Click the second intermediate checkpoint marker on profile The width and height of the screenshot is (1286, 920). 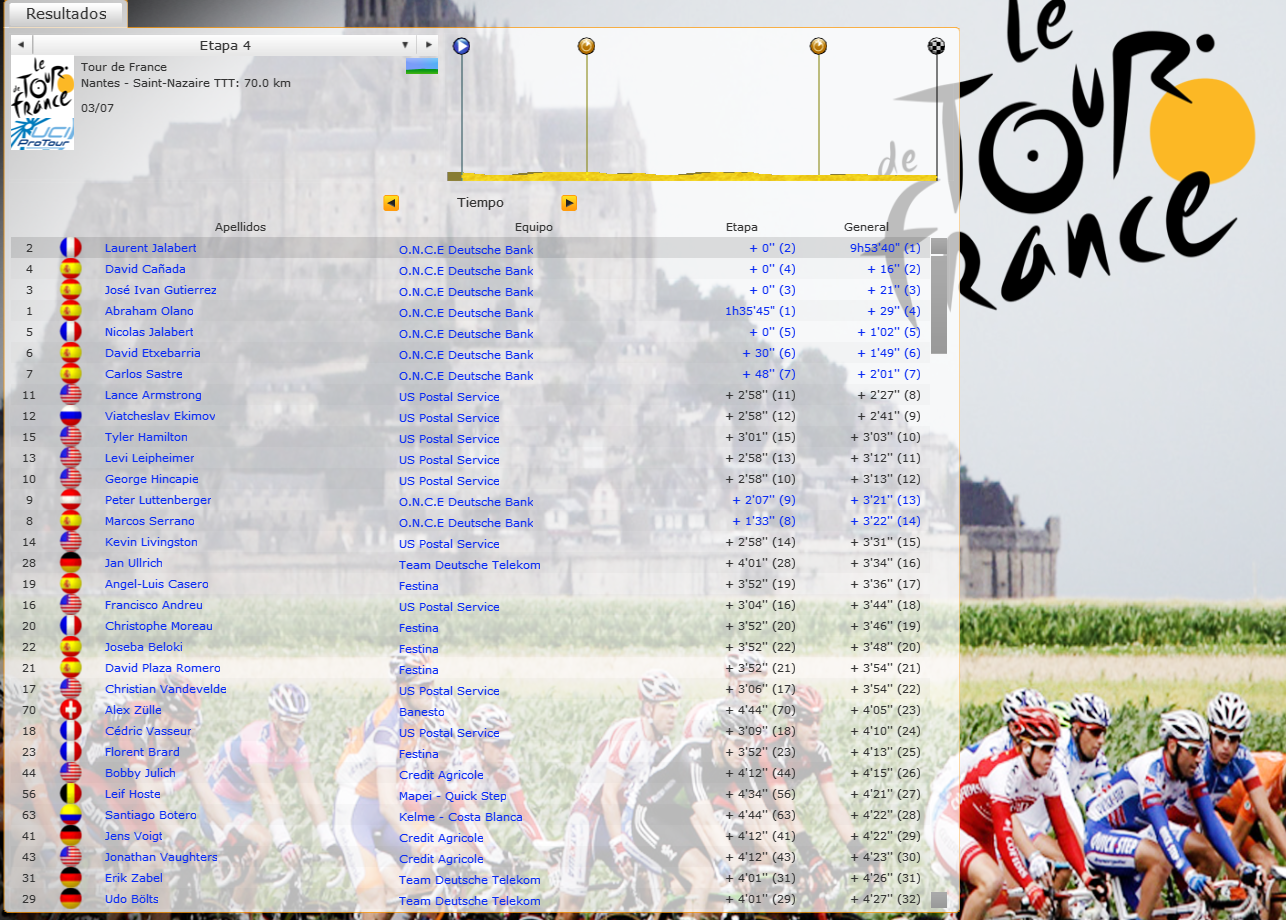click(818, 46)
